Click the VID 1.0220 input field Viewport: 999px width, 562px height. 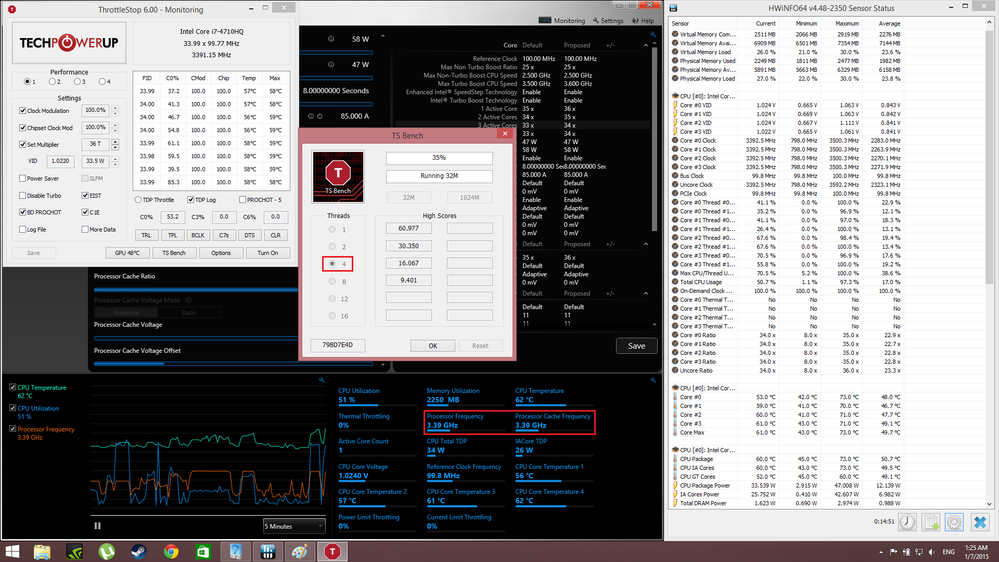pyautogui.click(x=61, y=161)
